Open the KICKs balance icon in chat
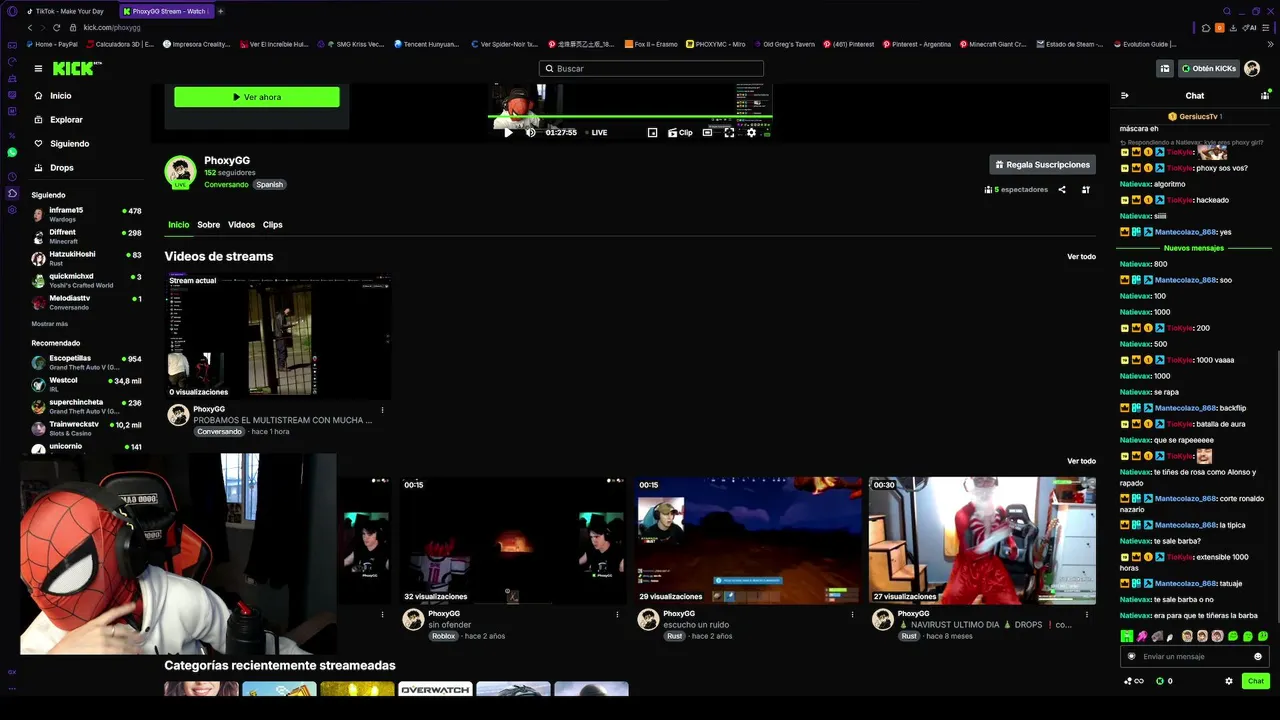Viewport: 1280px width, 720px height. tap(1160, 681)
